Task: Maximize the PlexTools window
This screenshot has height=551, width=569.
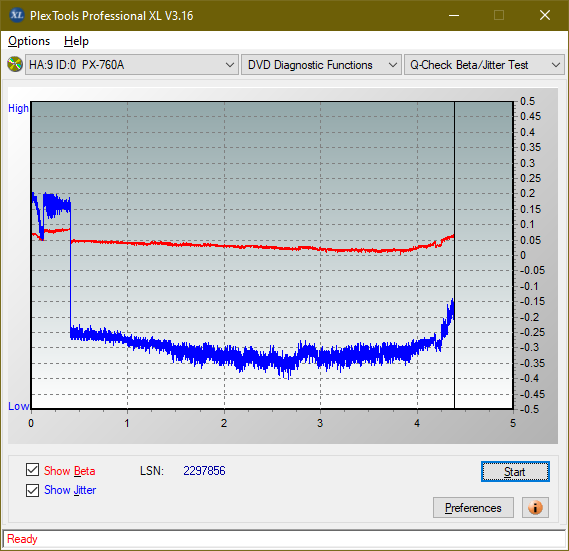Action: pos(499,15)
